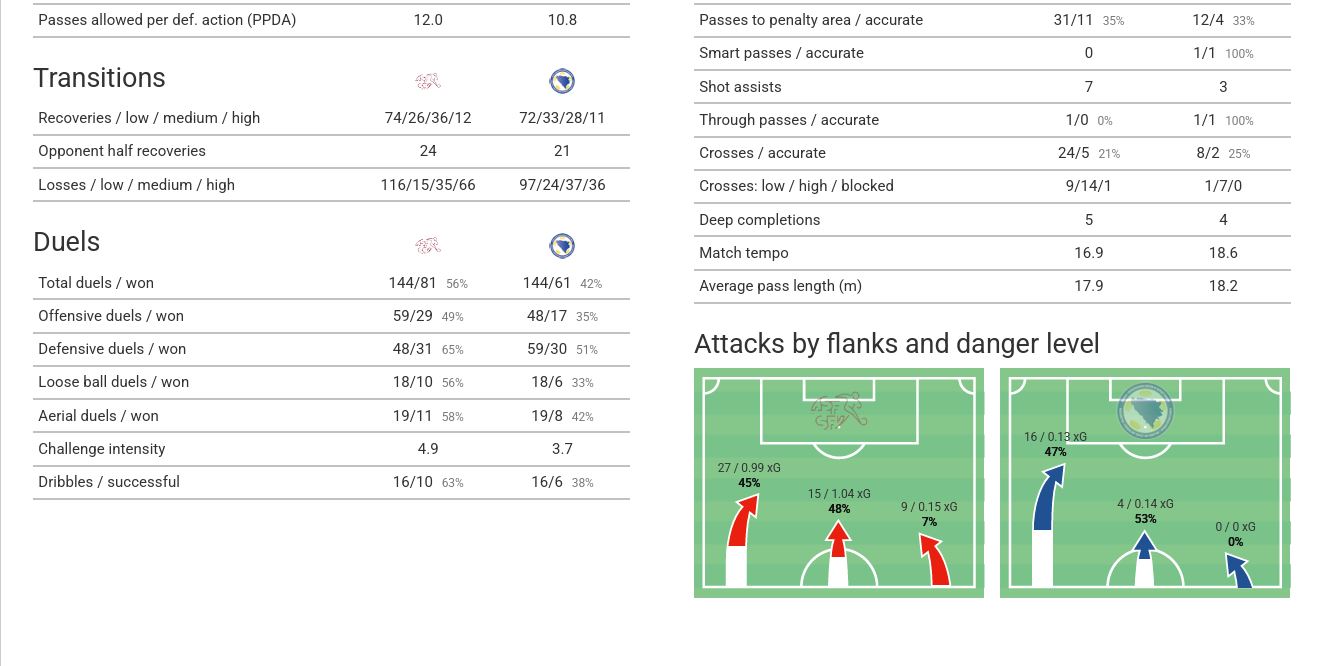Click Switzerland crest watermark on pitch
This screenshot has width=1329, height=666.
tap(838, 411)
